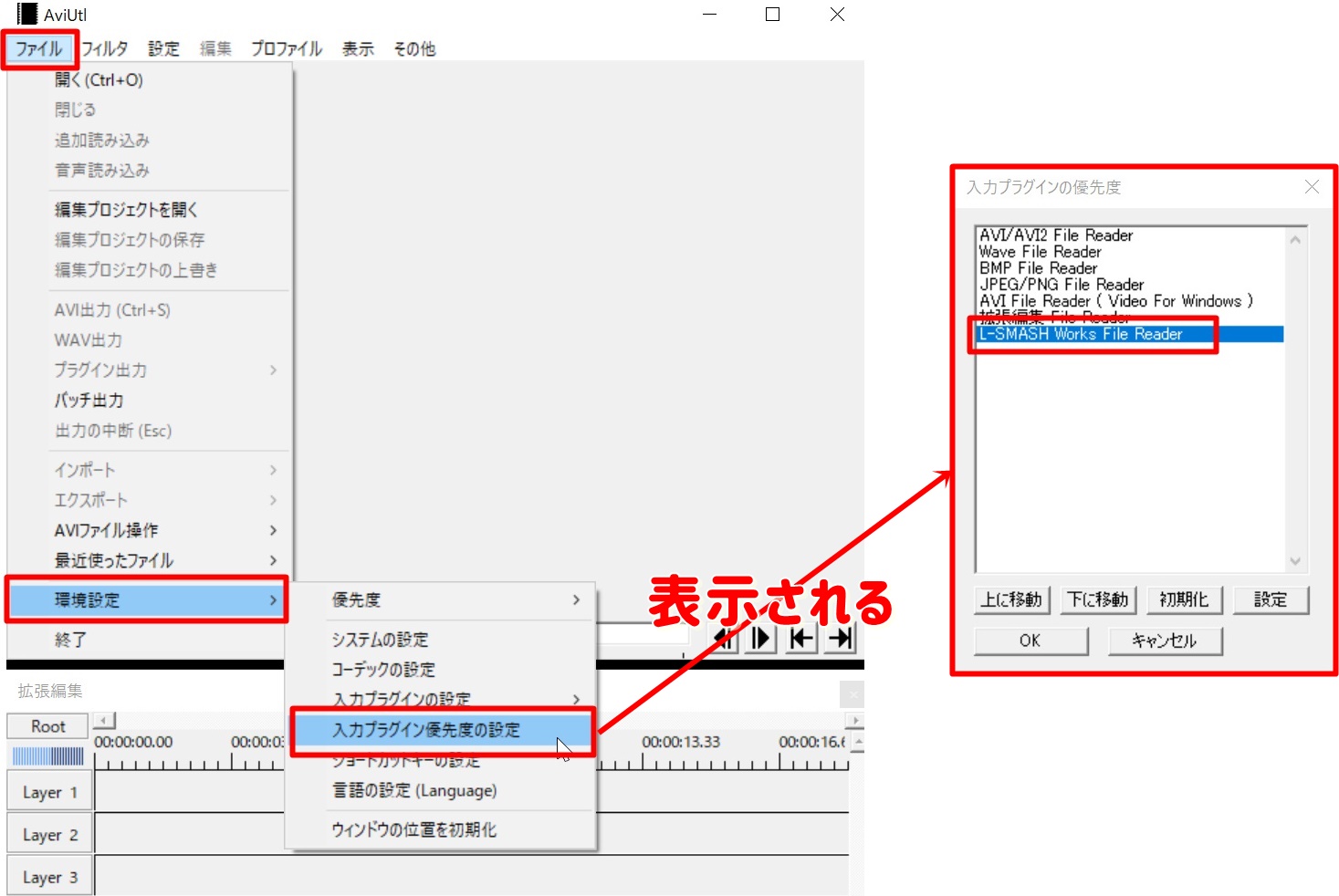Screen dimensions: 1339x896
Task: Close the 拡張編集 timeline window
Action: click(x=852, y=694)
